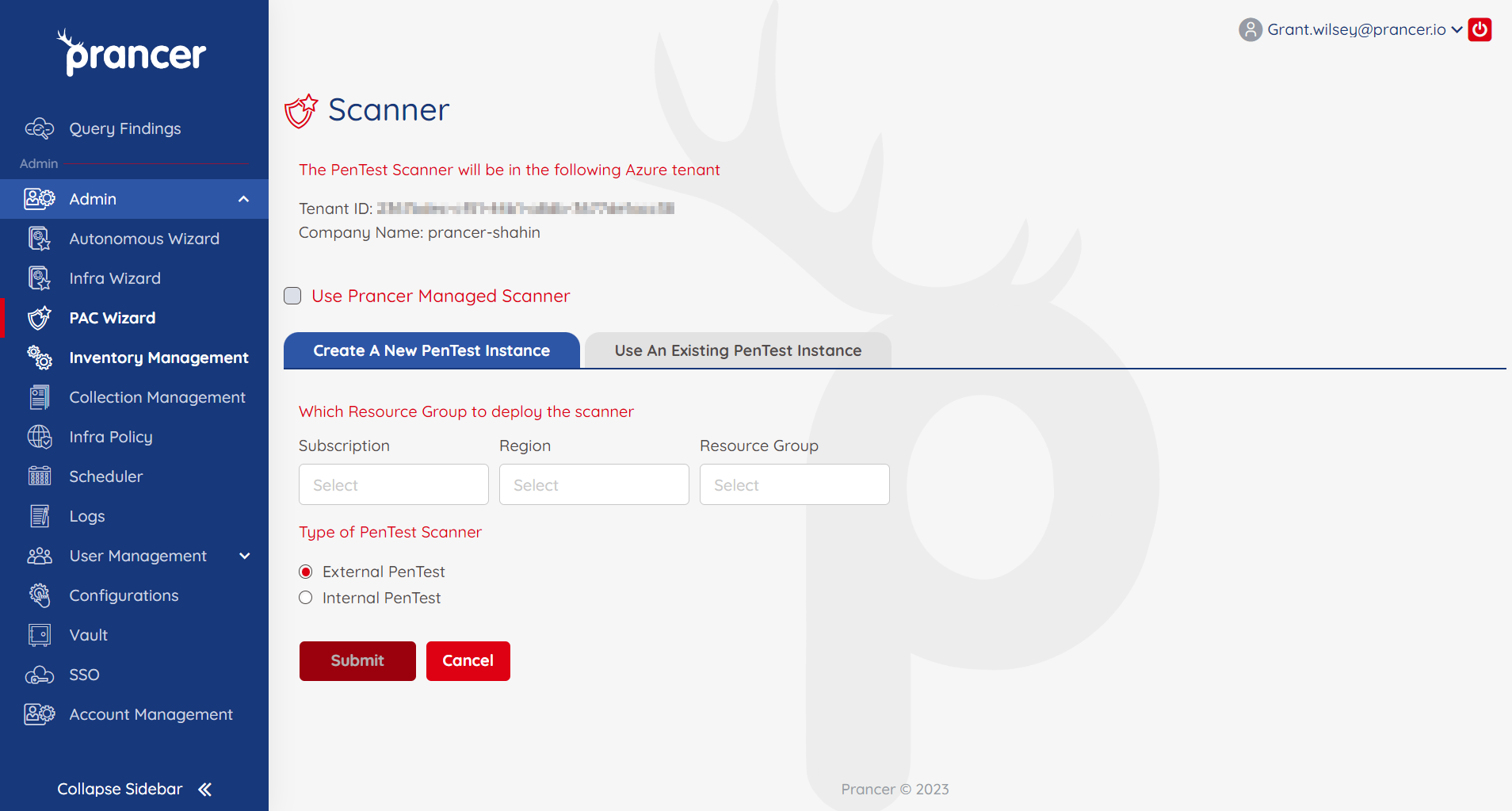Select the External PenTest radio button
Screen dimensions: 1512x811
point(306,572)
